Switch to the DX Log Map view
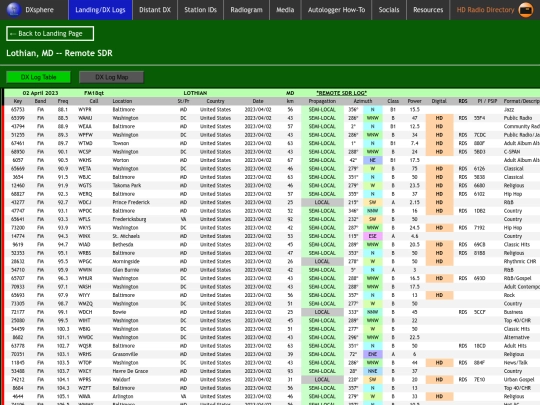Viewport: 540px width, 405px height. 112,77
